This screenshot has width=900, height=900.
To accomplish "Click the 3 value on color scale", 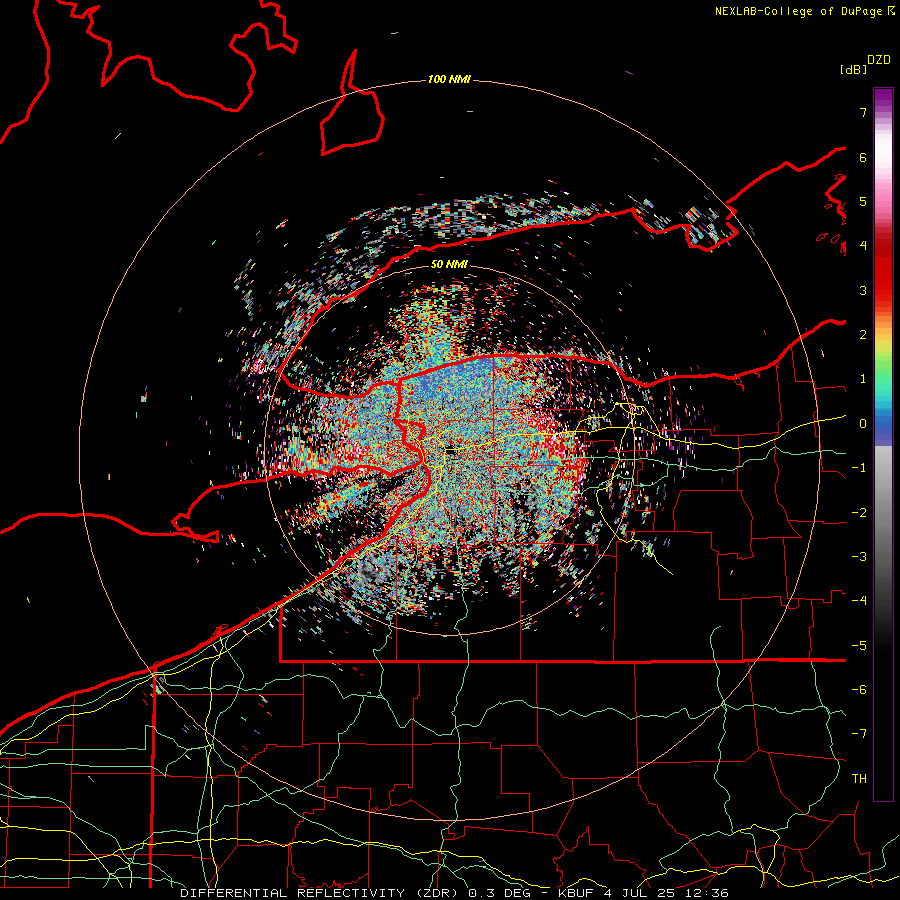I will 863,290.
